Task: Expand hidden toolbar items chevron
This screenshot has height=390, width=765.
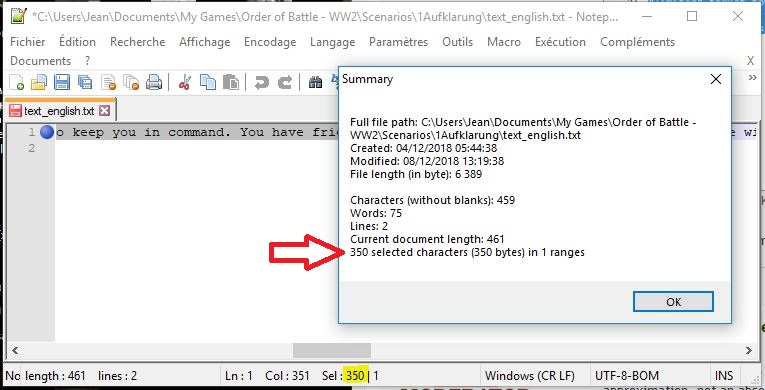Action: [x=752, y=78]
